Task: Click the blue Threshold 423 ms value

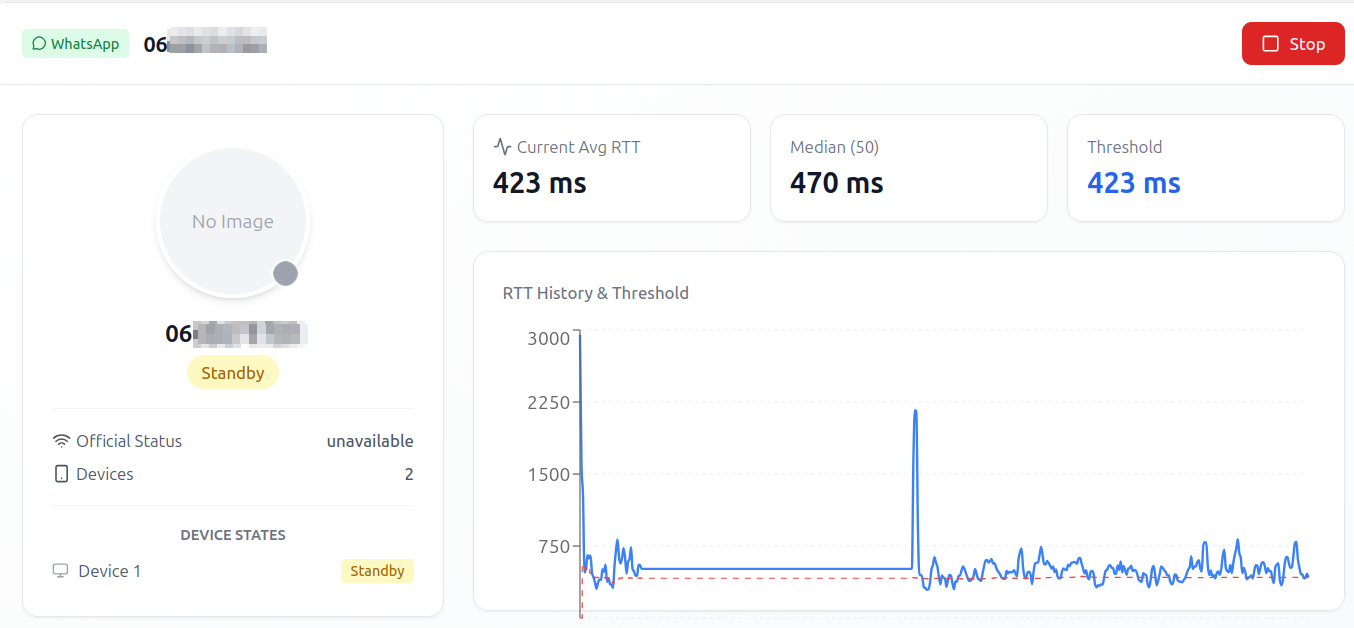Action: 1133,184
